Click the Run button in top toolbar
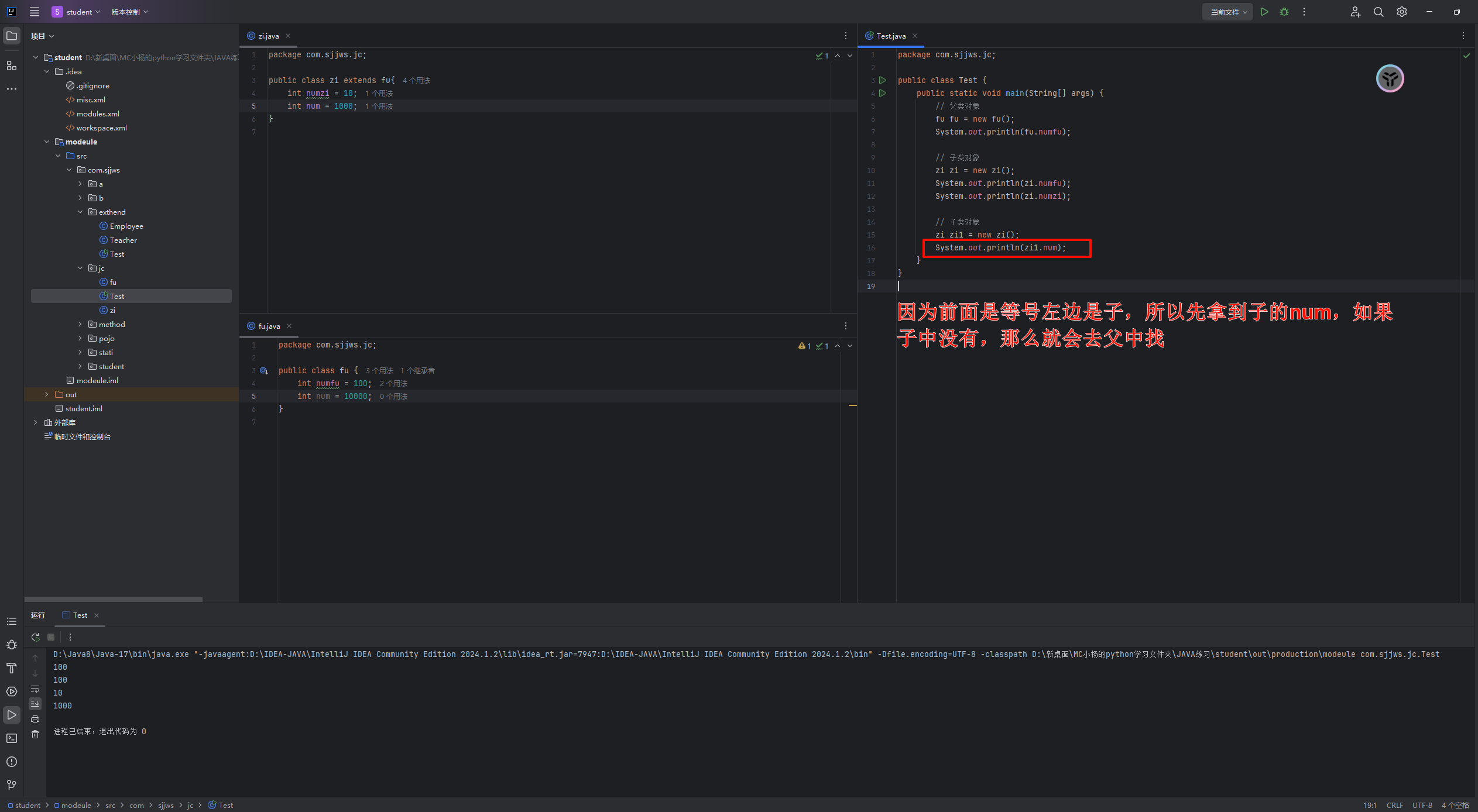Screen dimensions: 1478x812 pos(1264,12)
